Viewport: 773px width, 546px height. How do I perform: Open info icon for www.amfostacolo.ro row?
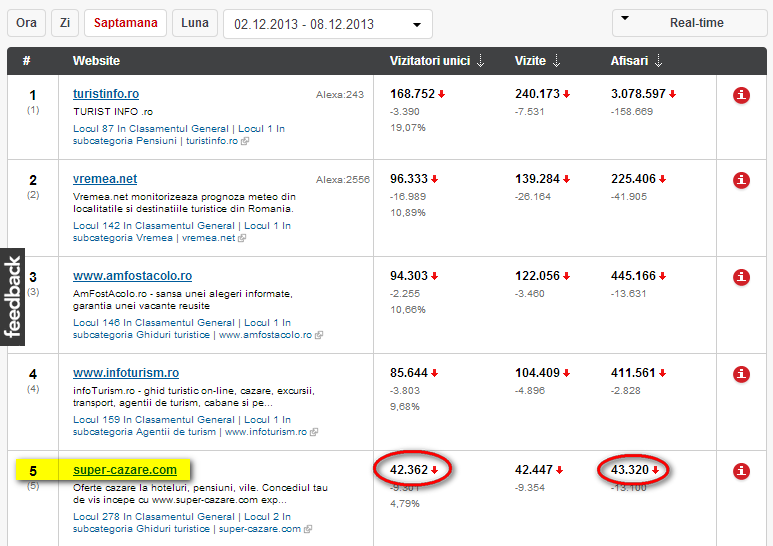click(741, 277)
